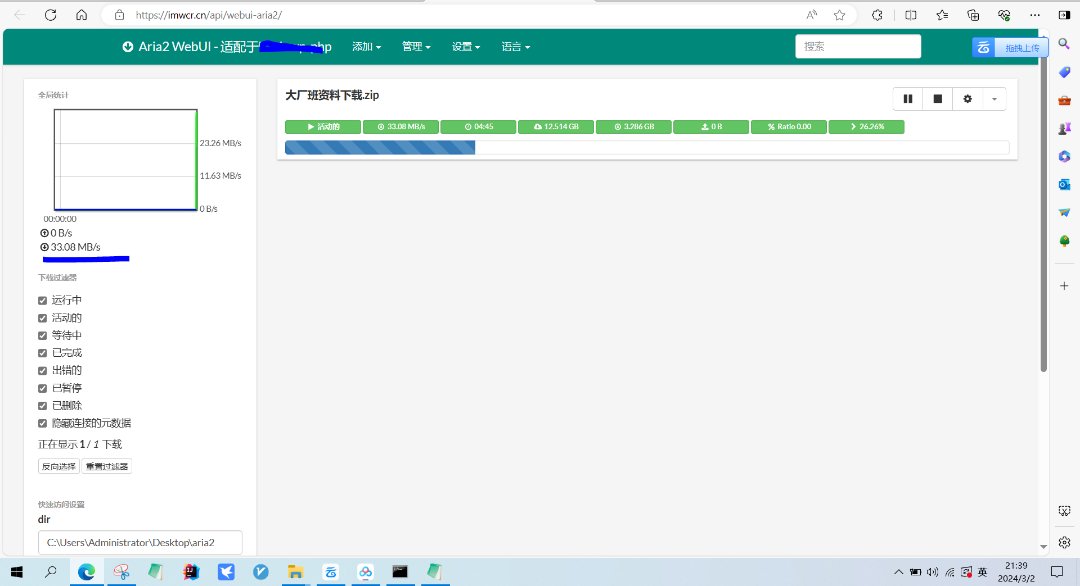
Task: Expand download options caret beside gear
Action: pos(994,98)
